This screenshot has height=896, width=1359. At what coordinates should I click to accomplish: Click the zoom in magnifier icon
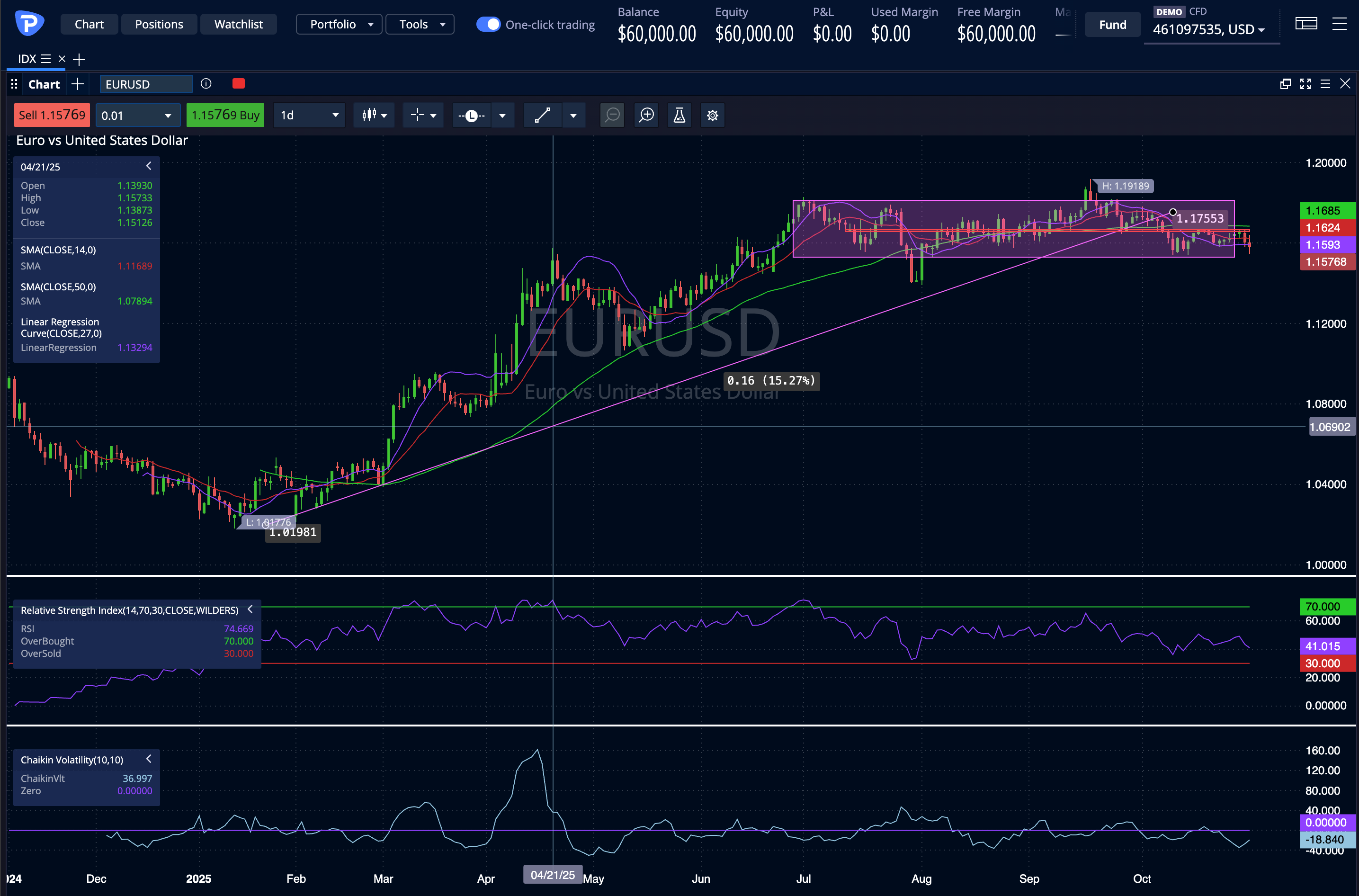click(646, 116)
